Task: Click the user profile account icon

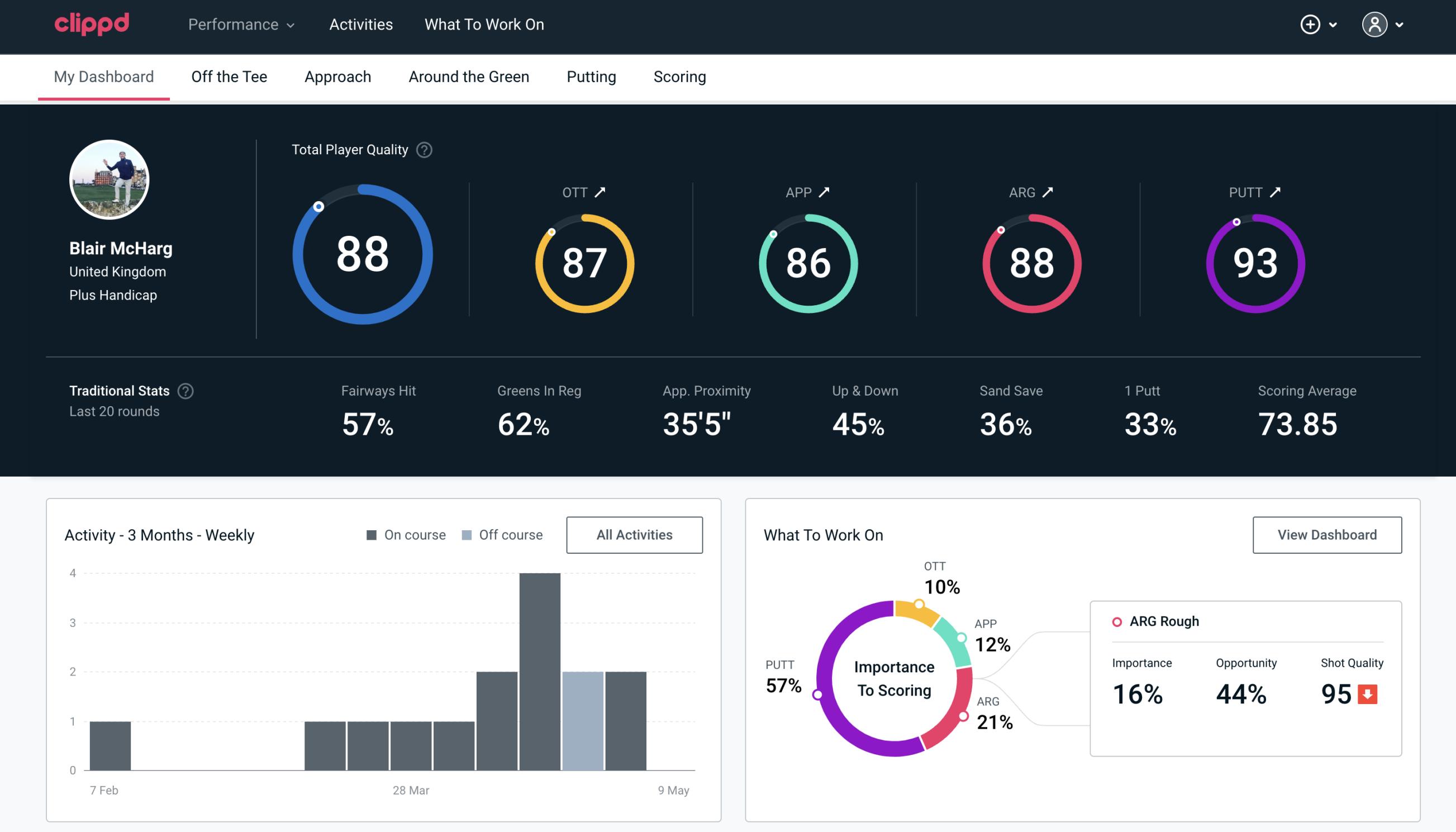Action: point(1375,25)
